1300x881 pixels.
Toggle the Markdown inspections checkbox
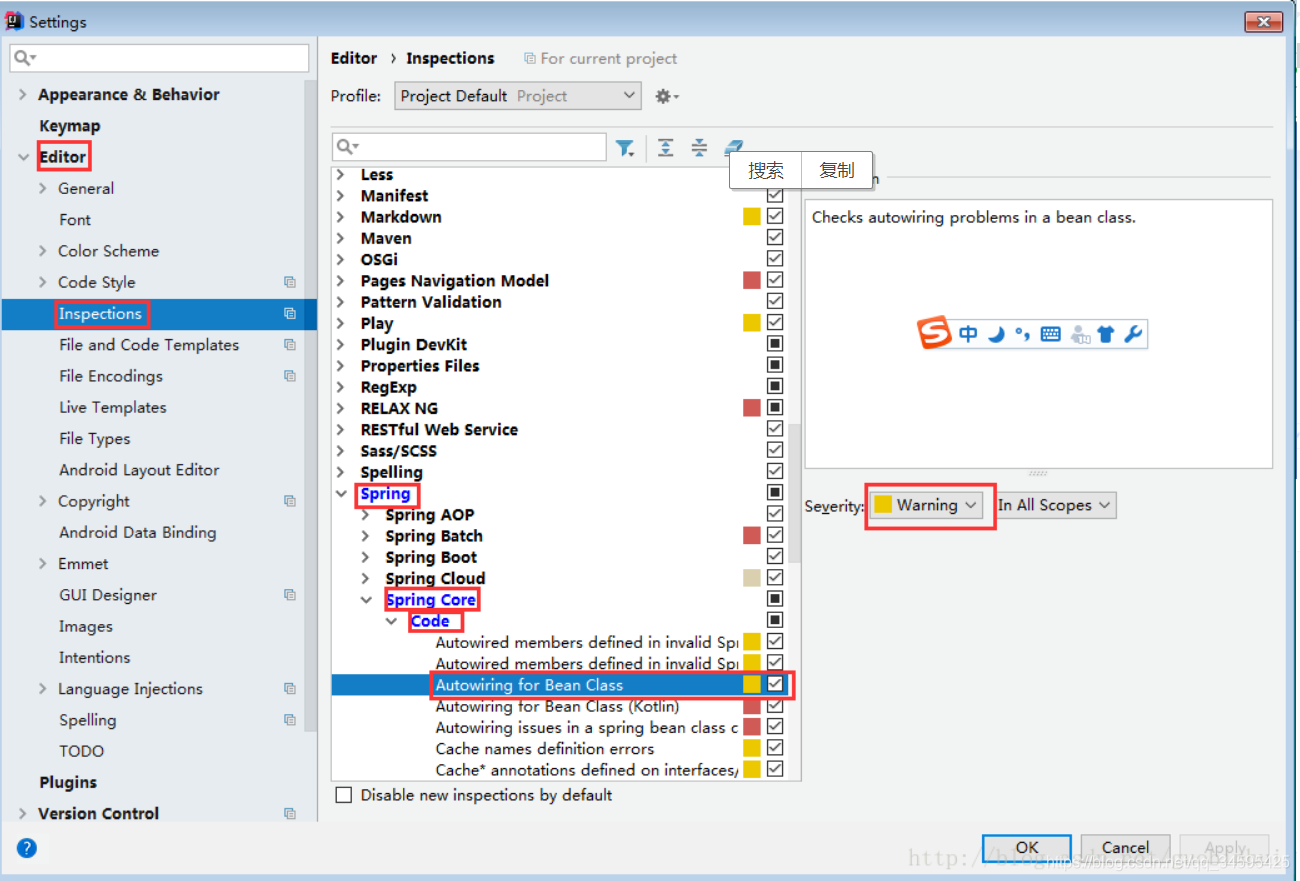(775, 216)
